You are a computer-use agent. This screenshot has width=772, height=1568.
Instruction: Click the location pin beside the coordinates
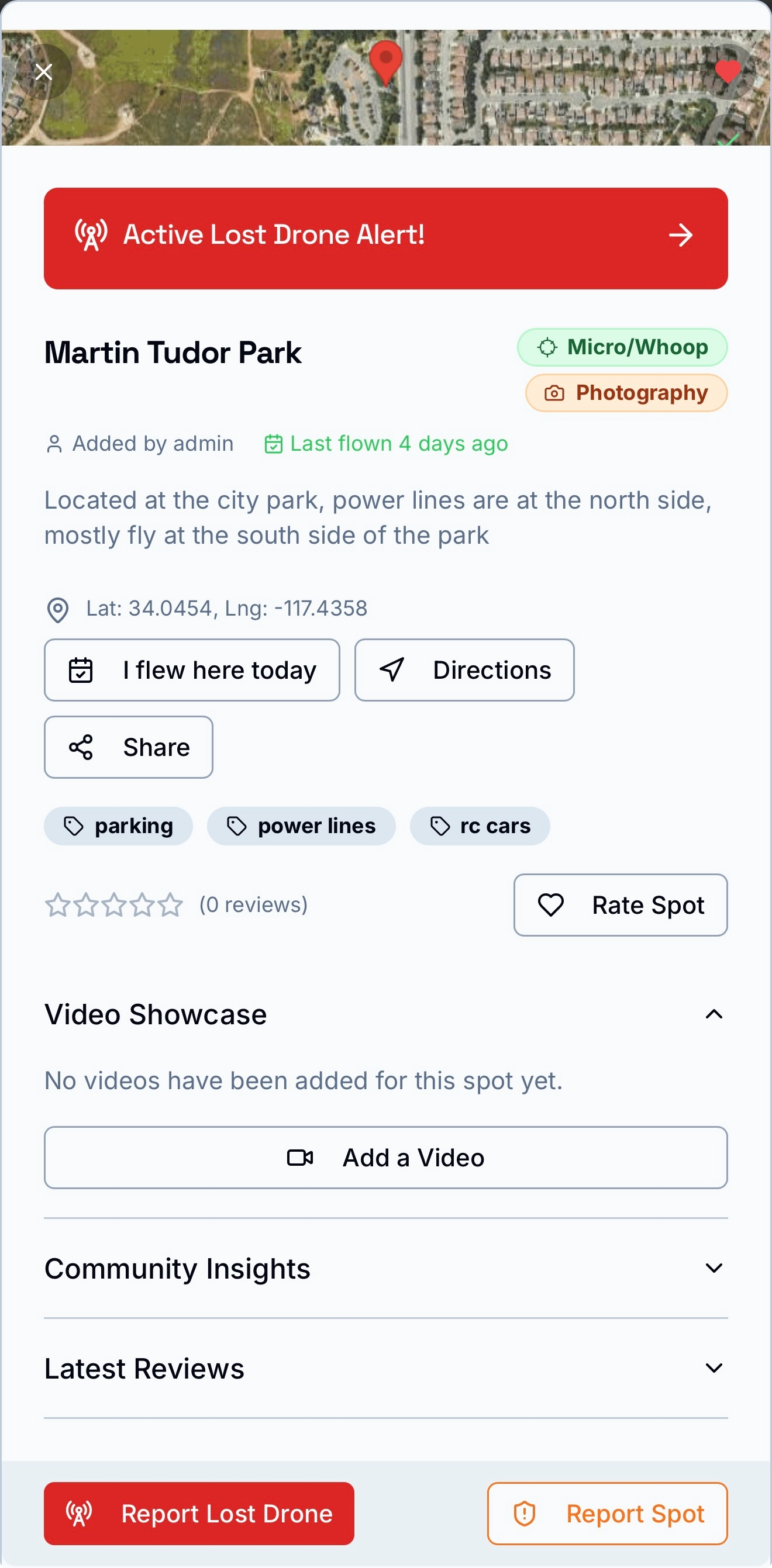(x=58, y=609)
